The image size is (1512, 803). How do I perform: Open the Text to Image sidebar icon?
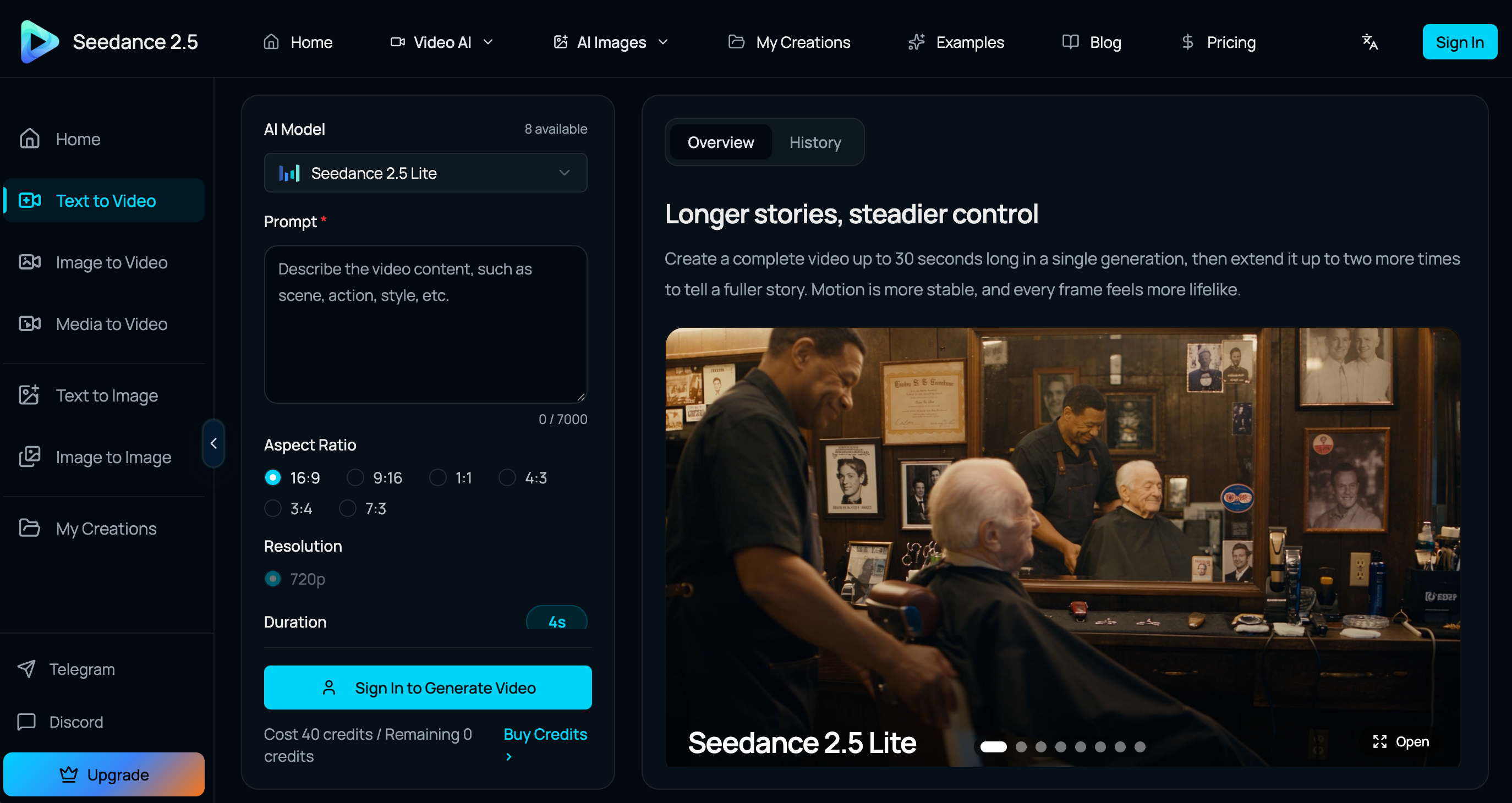coord(29,395)
